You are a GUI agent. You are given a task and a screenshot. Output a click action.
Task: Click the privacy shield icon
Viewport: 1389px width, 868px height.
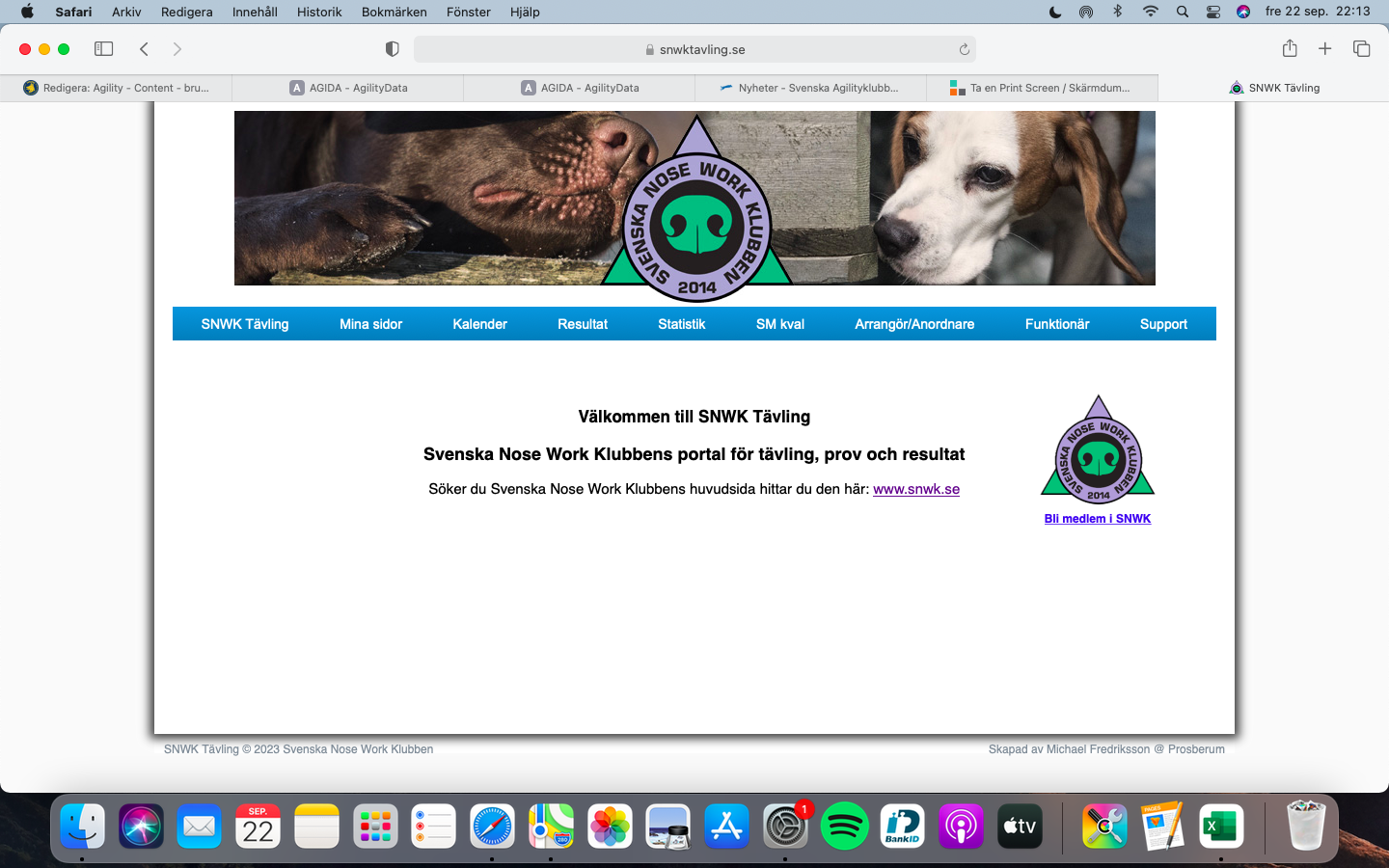392,49
